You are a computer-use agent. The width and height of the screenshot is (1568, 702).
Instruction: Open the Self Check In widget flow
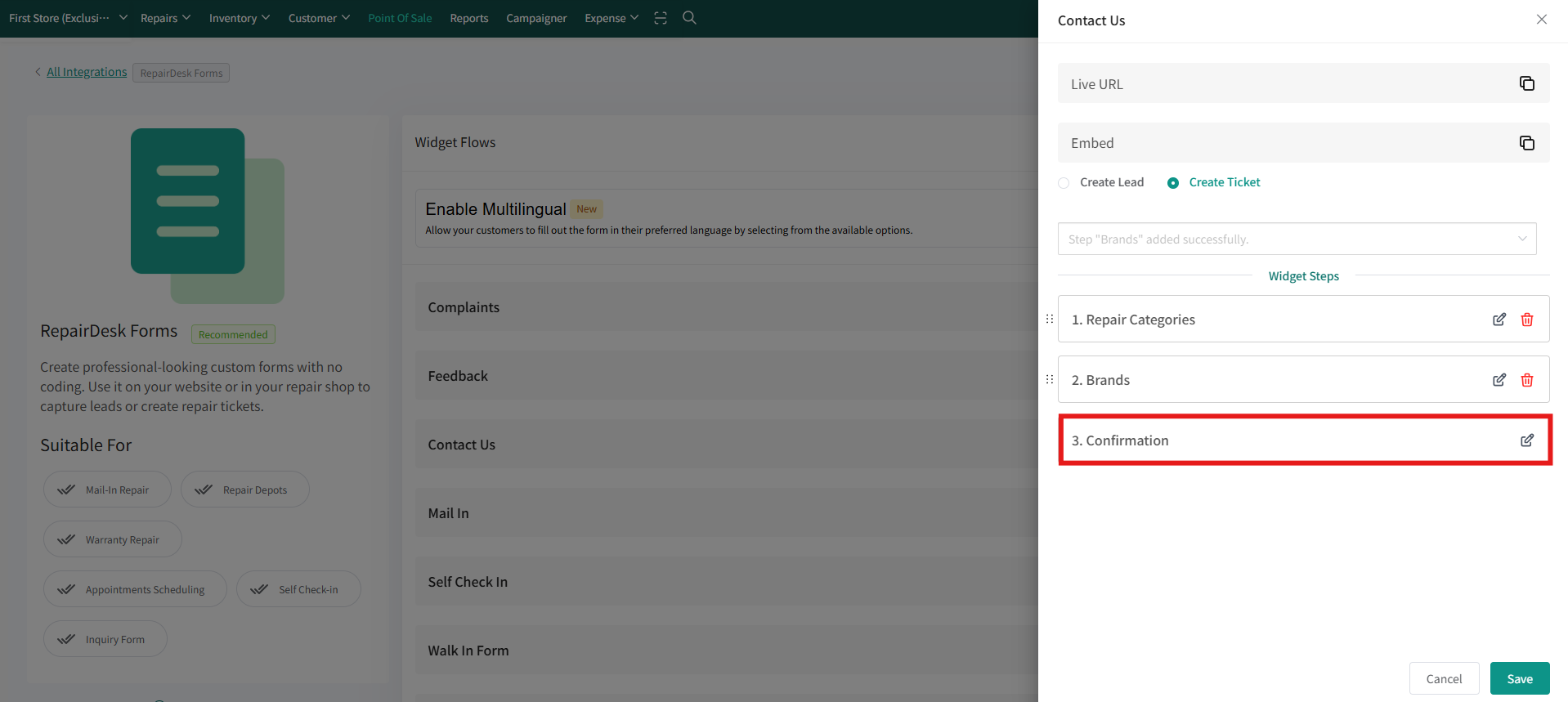(726, 582)
